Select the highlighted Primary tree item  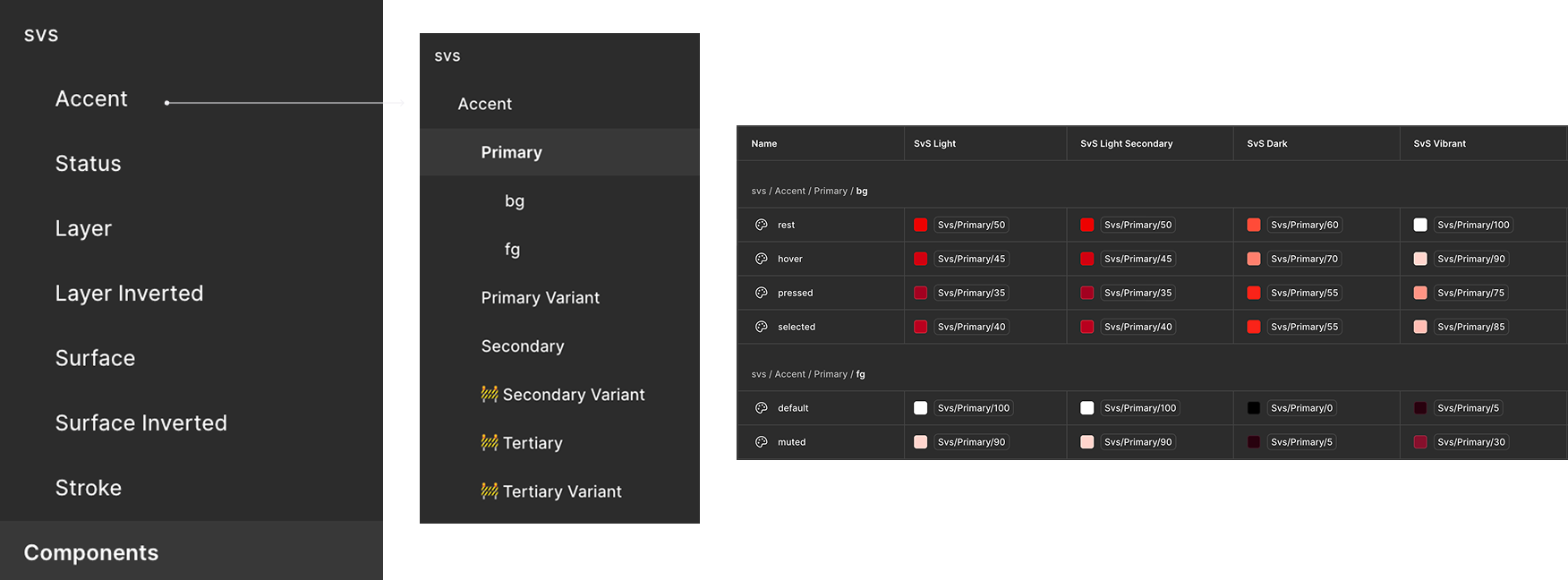pos(559,152)
